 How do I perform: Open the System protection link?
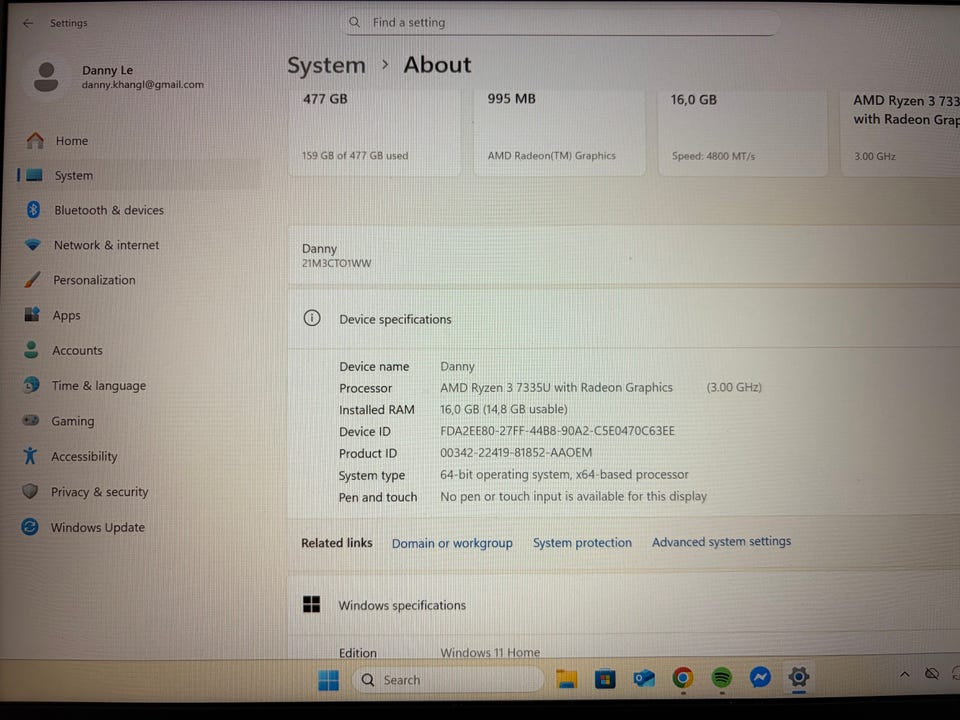coord(582,542)
